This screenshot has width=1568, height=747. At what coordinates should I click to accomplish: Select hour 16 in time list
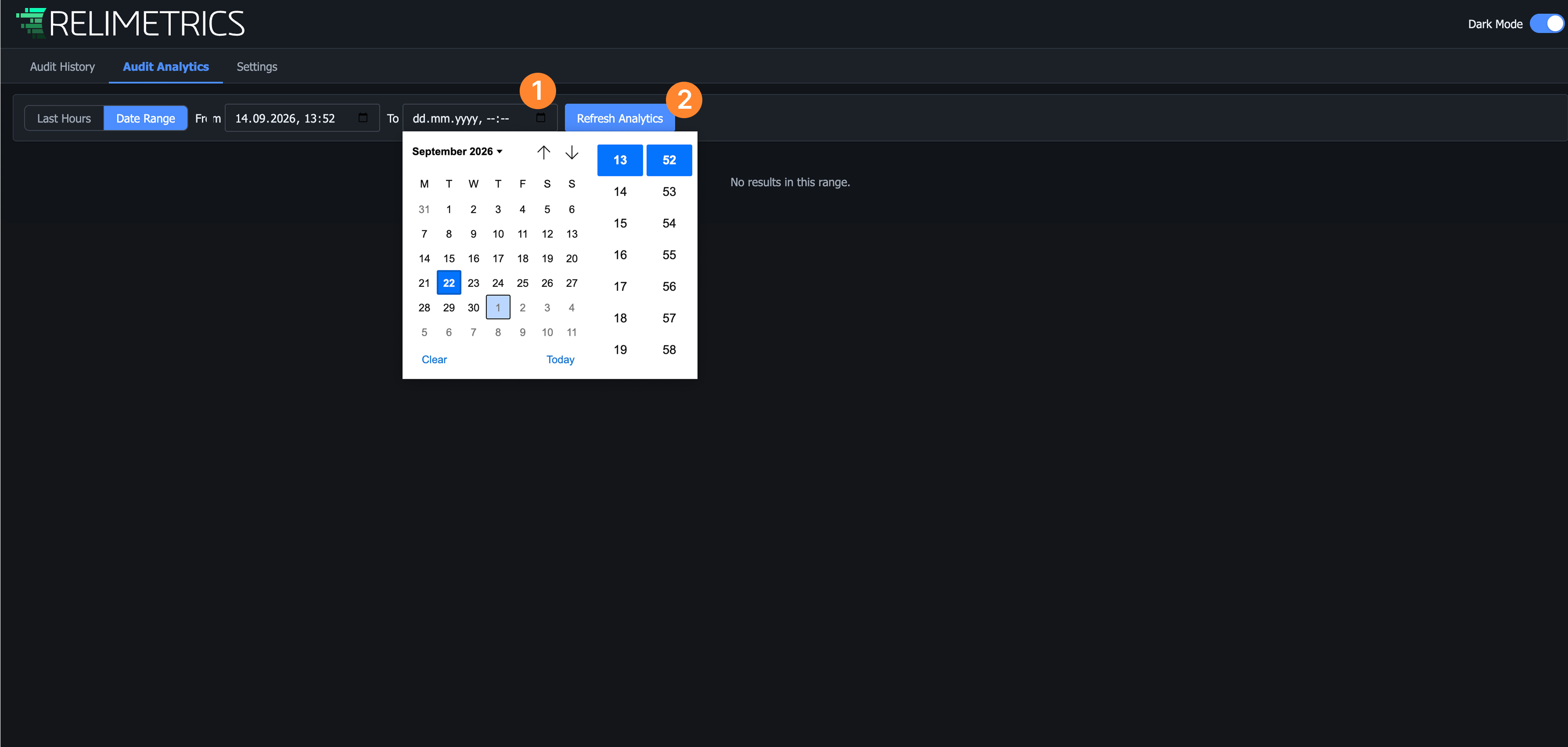(620, 255)
